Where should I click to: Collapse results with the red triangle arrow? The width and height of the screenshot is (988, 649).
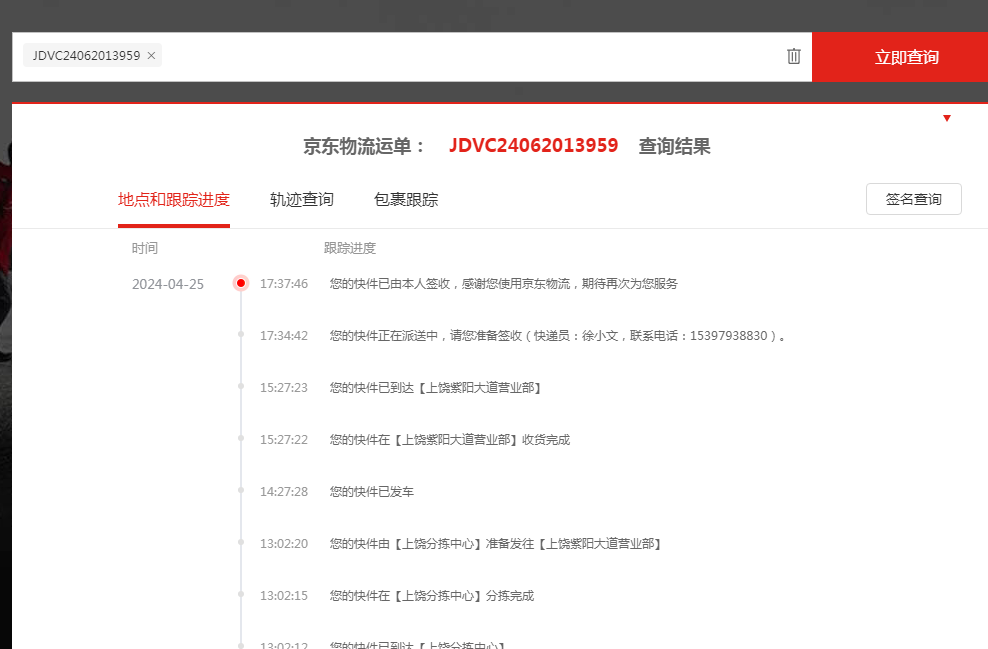point(946,118)
